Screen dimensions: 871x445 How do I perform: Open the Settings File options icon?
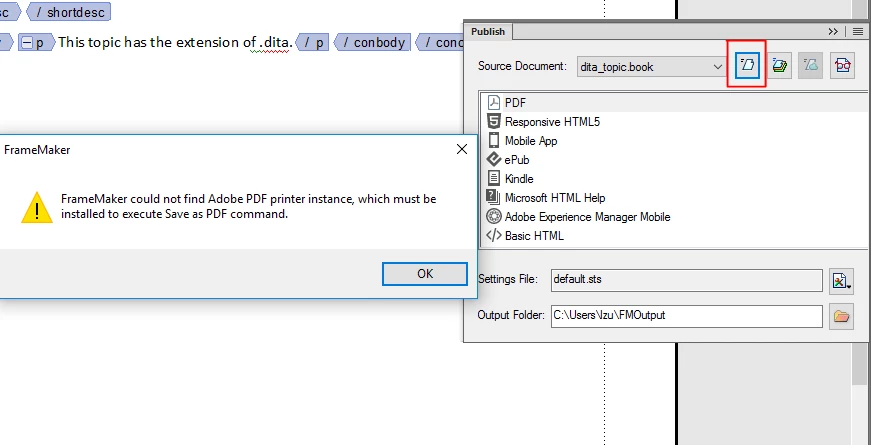point(841,281)
